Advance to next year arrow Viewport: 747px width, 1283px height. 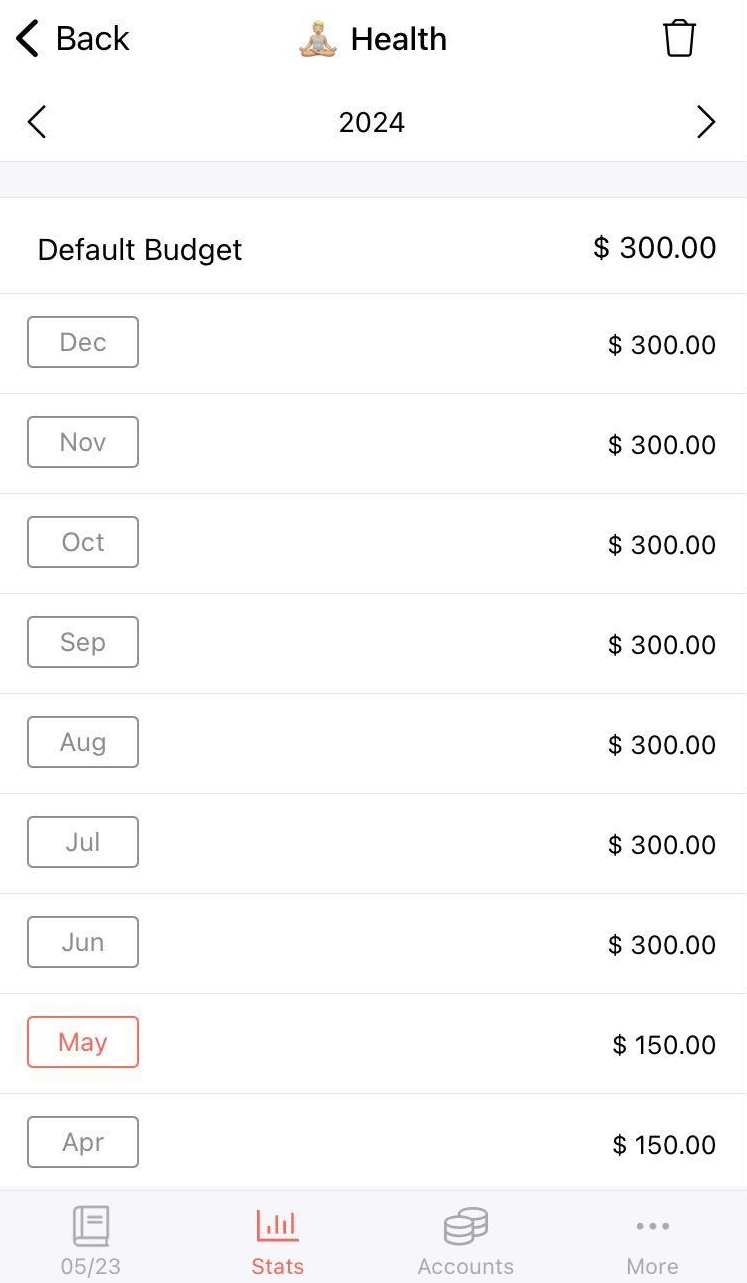[x=706, y=122]
